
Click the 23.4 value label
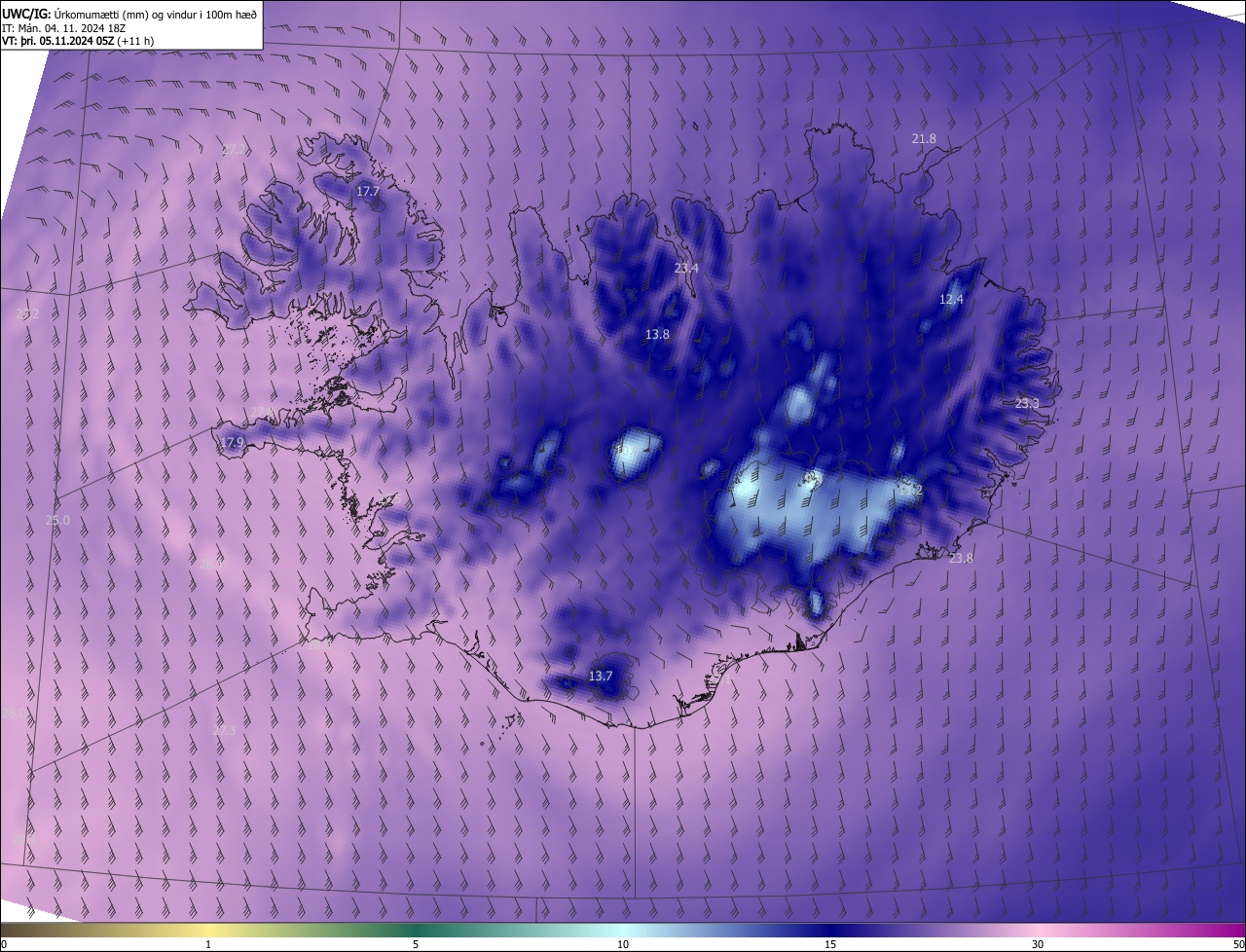point(686,268)
